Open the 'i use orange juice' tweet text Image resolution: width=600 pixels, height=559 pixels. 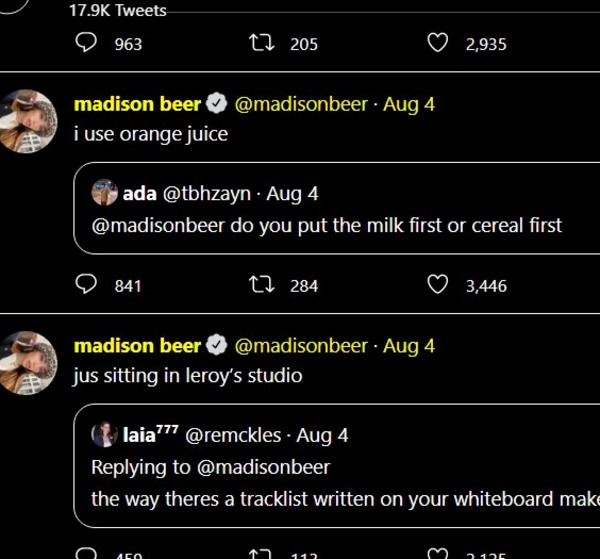[x=151, y=134]
